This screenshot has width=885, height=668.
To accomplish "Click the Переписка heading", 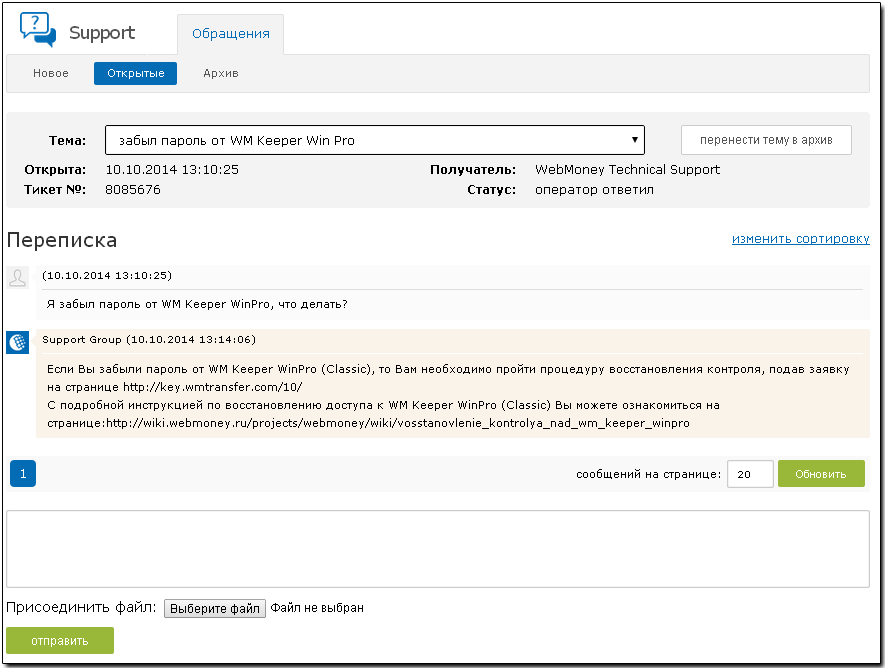I will click(62, 240).
